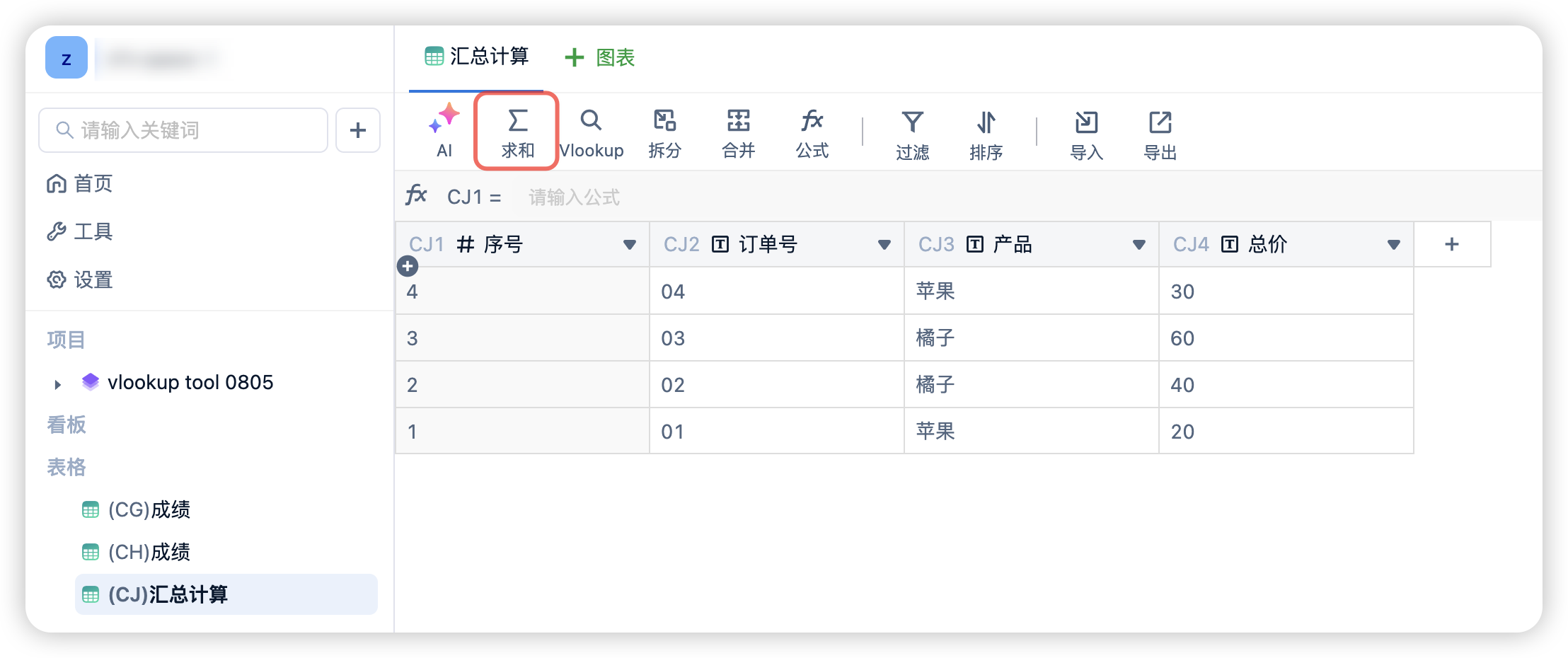Viewport: 1568px width, 658px height.
Task: Open the (CG)成绩 table
Action: 136,509
